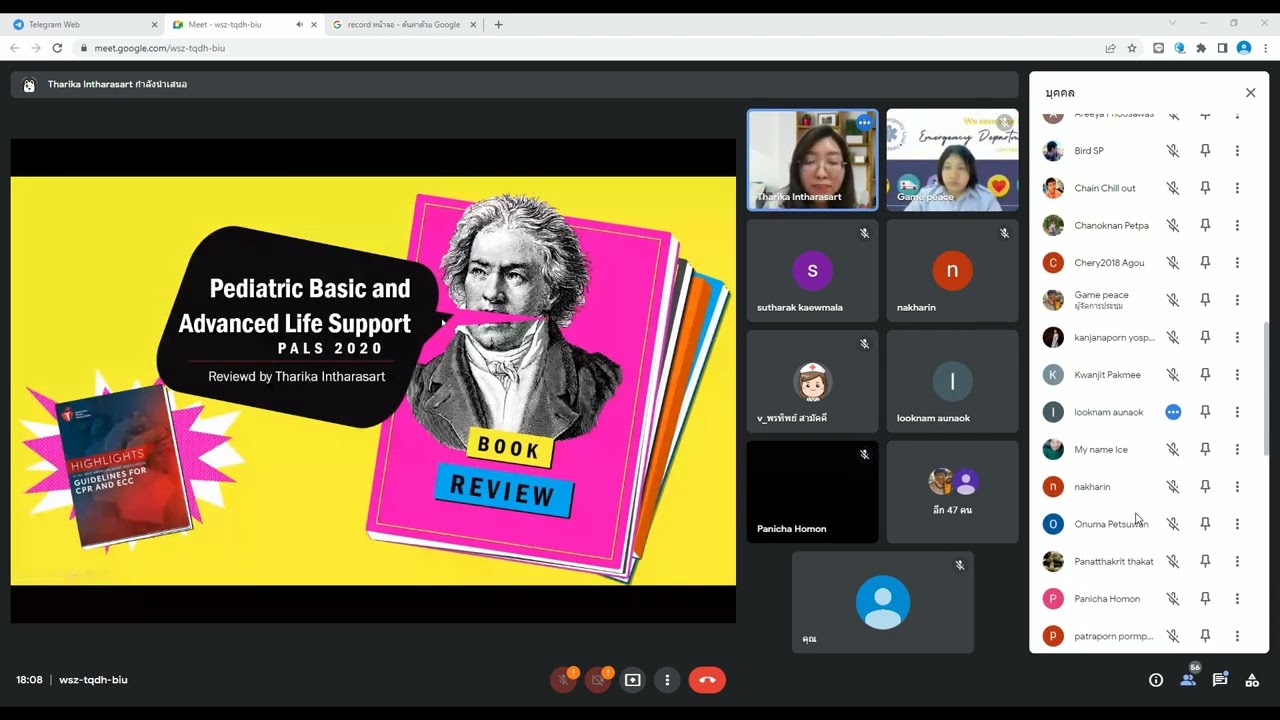Open a new browser tab
The image size is (1280, 720).
click(498, 25)
